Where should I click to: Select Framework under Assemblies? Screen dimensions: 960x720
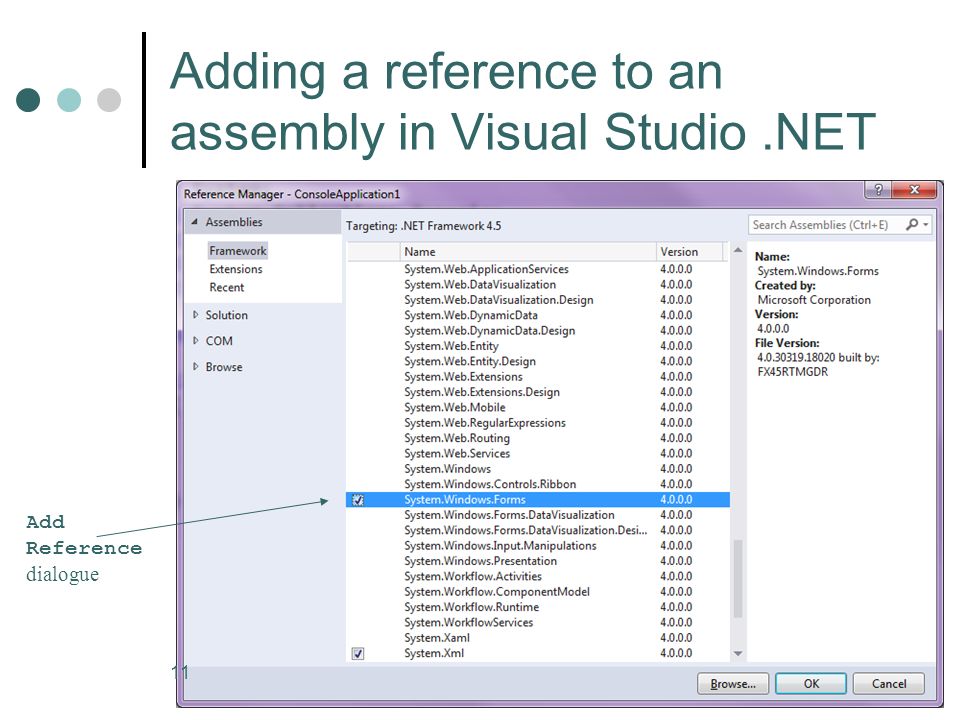point(238,250)
